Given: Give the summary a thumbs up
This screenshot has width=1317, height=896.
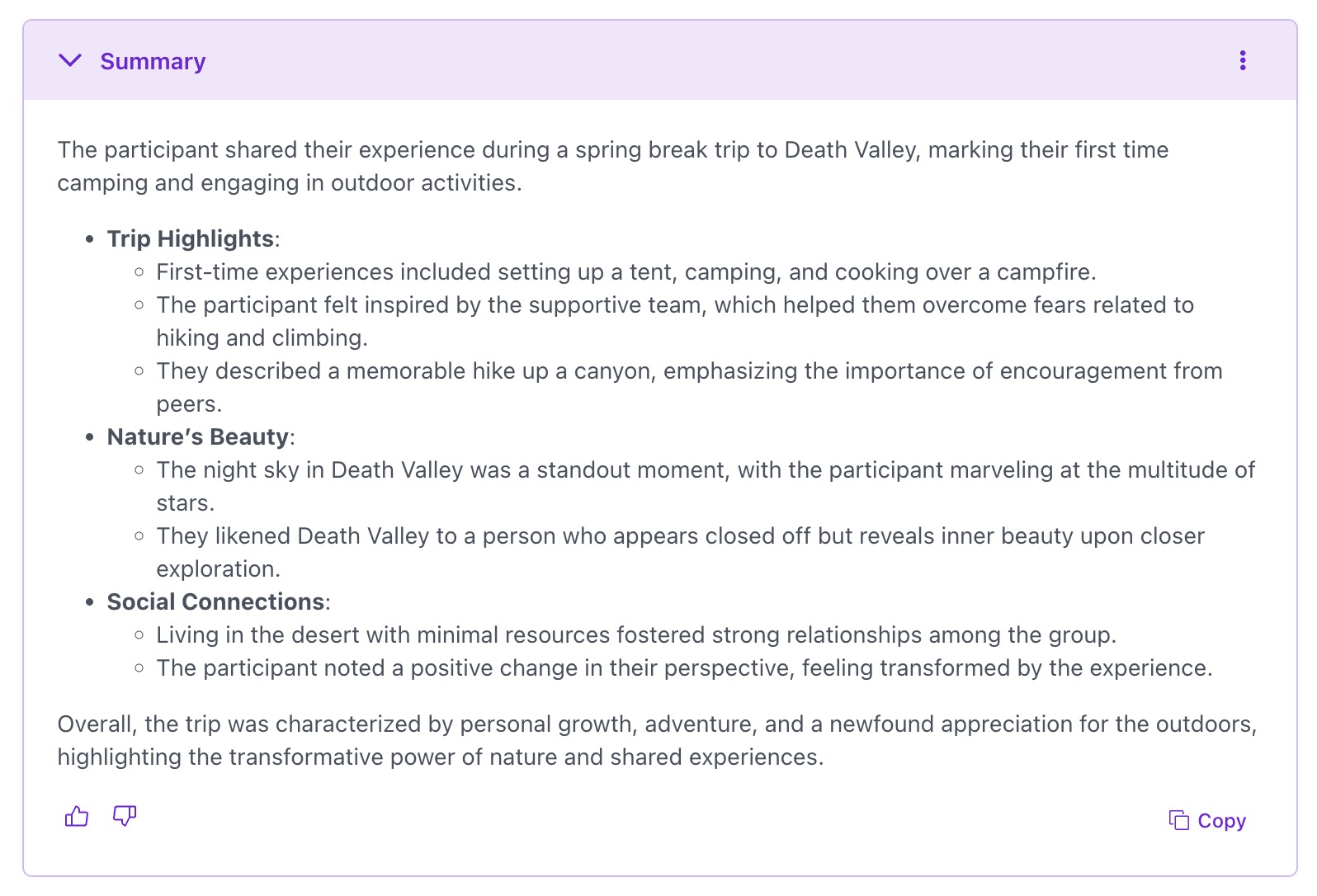Looking at the screenshot, I should (x=77, y=817).
